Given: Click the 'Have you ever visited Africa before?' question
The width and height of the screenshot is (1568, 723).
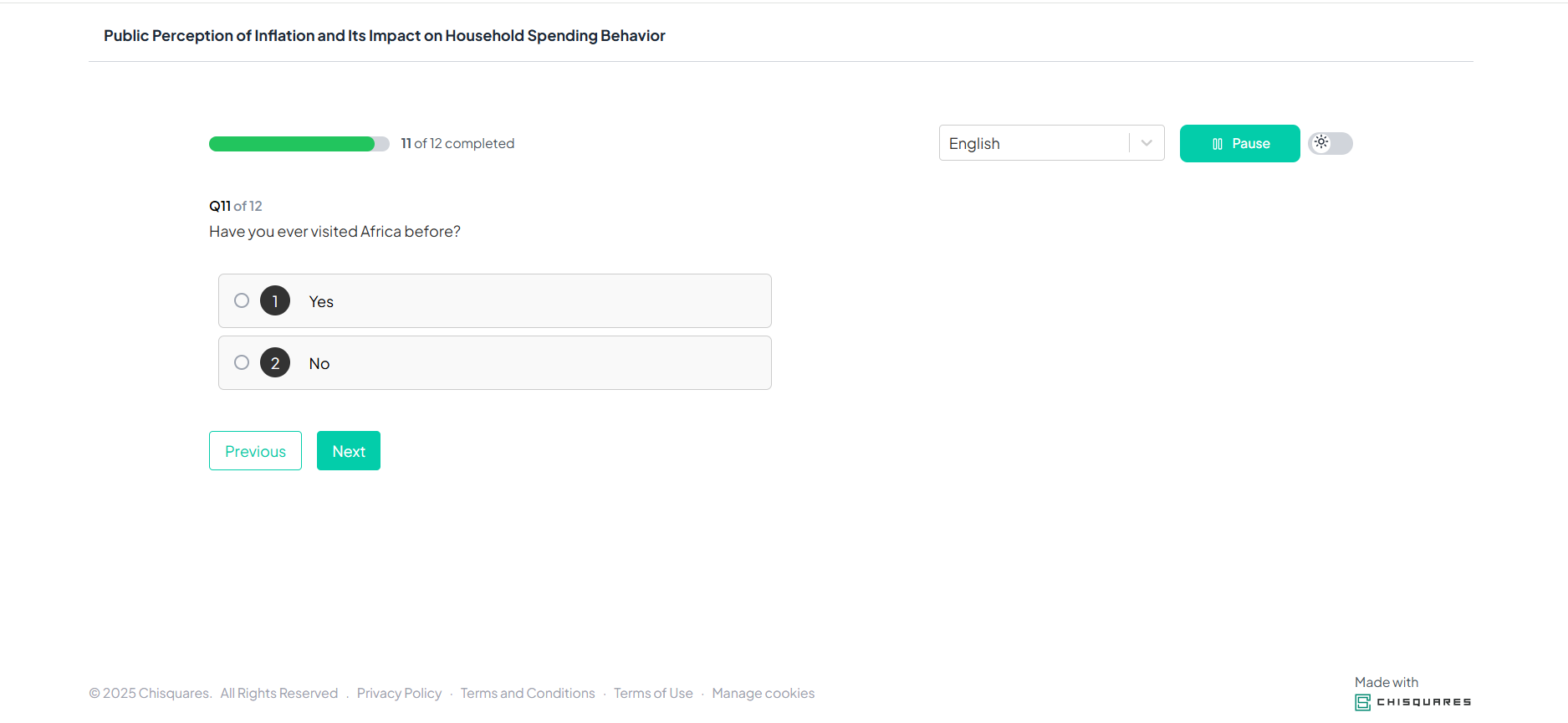Looking at the screenshot, I should pos(335,232).
